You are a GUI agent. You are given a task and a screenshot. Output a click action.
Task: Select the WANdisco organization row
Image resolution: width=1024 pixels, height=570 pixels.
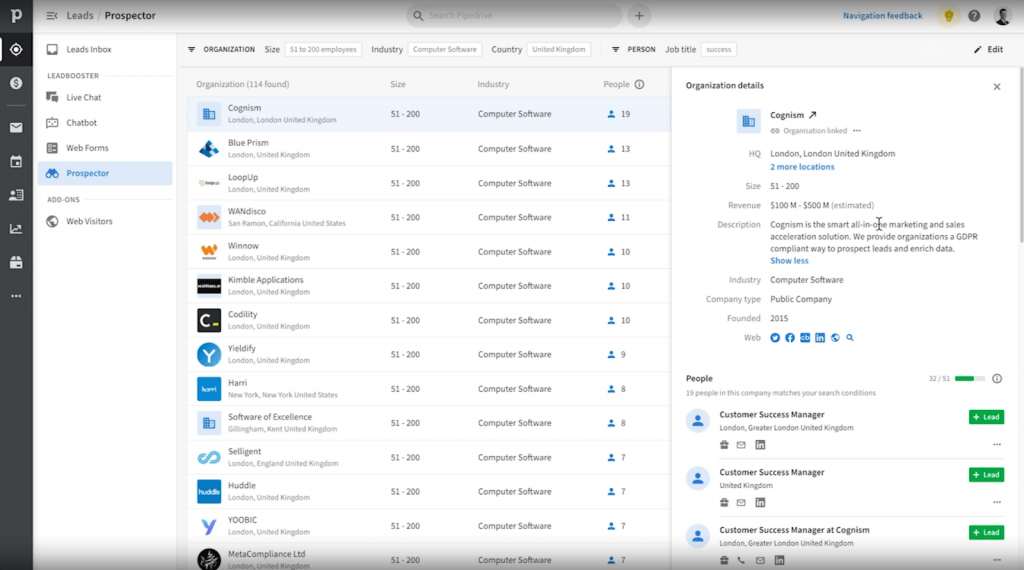click(429, 217)
